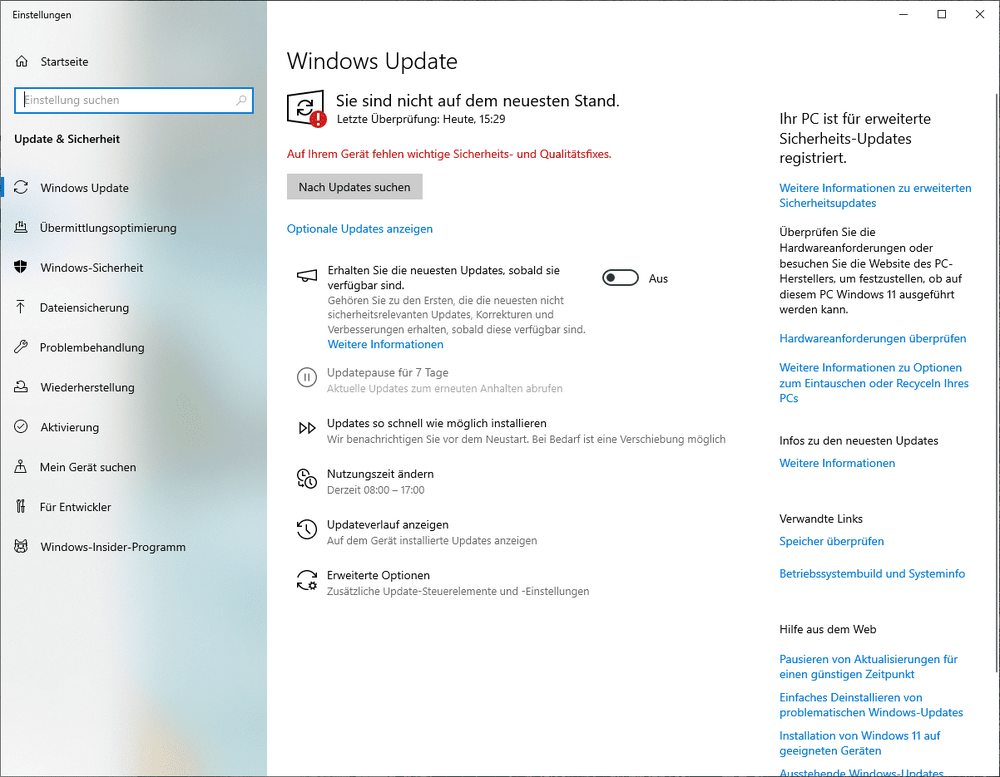Toggle the newest-updates switch labeled Aus
The image size is (1000, 777).
[x=620, y=278]
